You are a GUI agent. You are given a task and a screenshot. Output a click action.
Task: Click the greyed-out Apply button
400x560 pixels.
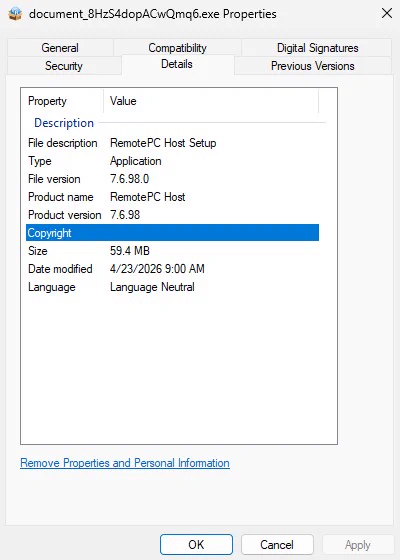tap(358, 545)
